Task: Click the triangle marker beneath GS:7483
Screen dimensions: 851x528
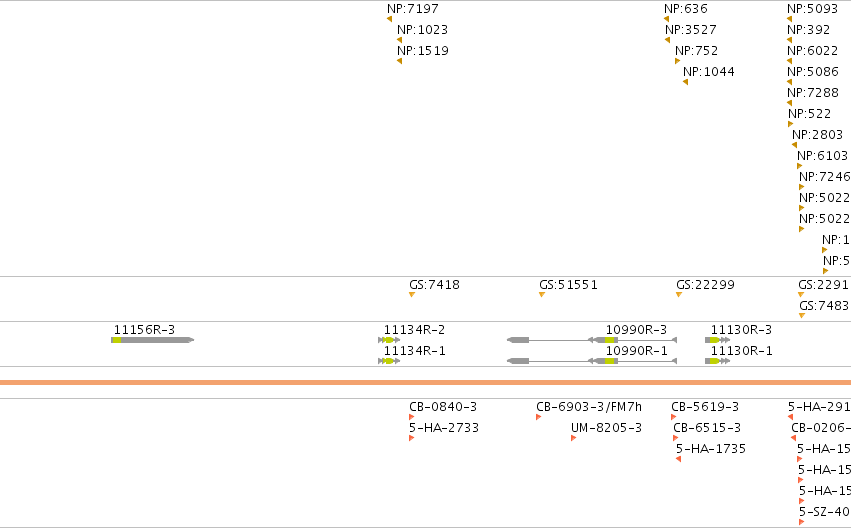Action: [802, 316]
